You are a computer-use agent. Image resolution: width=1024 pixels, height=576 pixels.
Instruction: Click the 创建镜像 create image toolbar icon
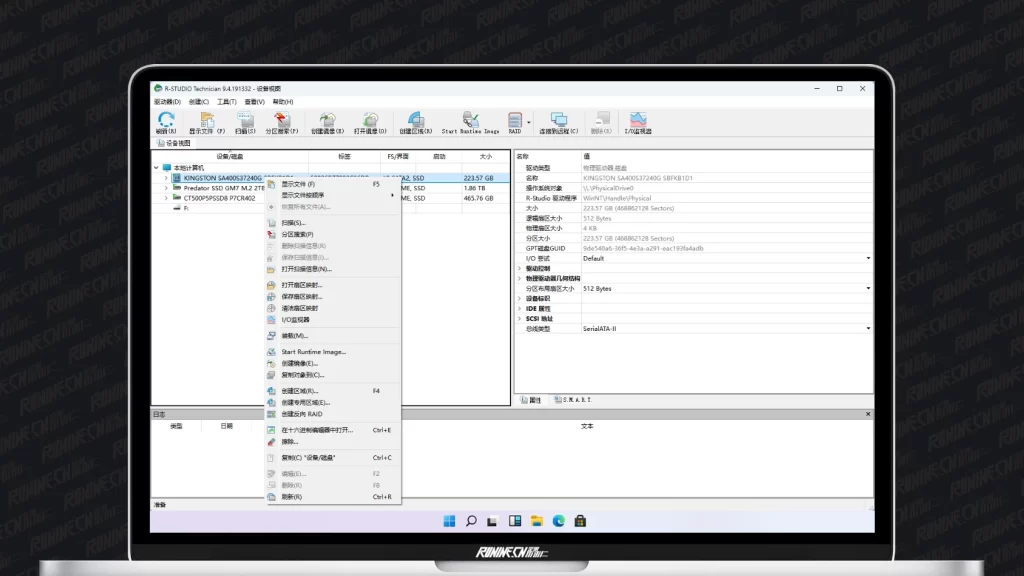(x=327, y=121)
